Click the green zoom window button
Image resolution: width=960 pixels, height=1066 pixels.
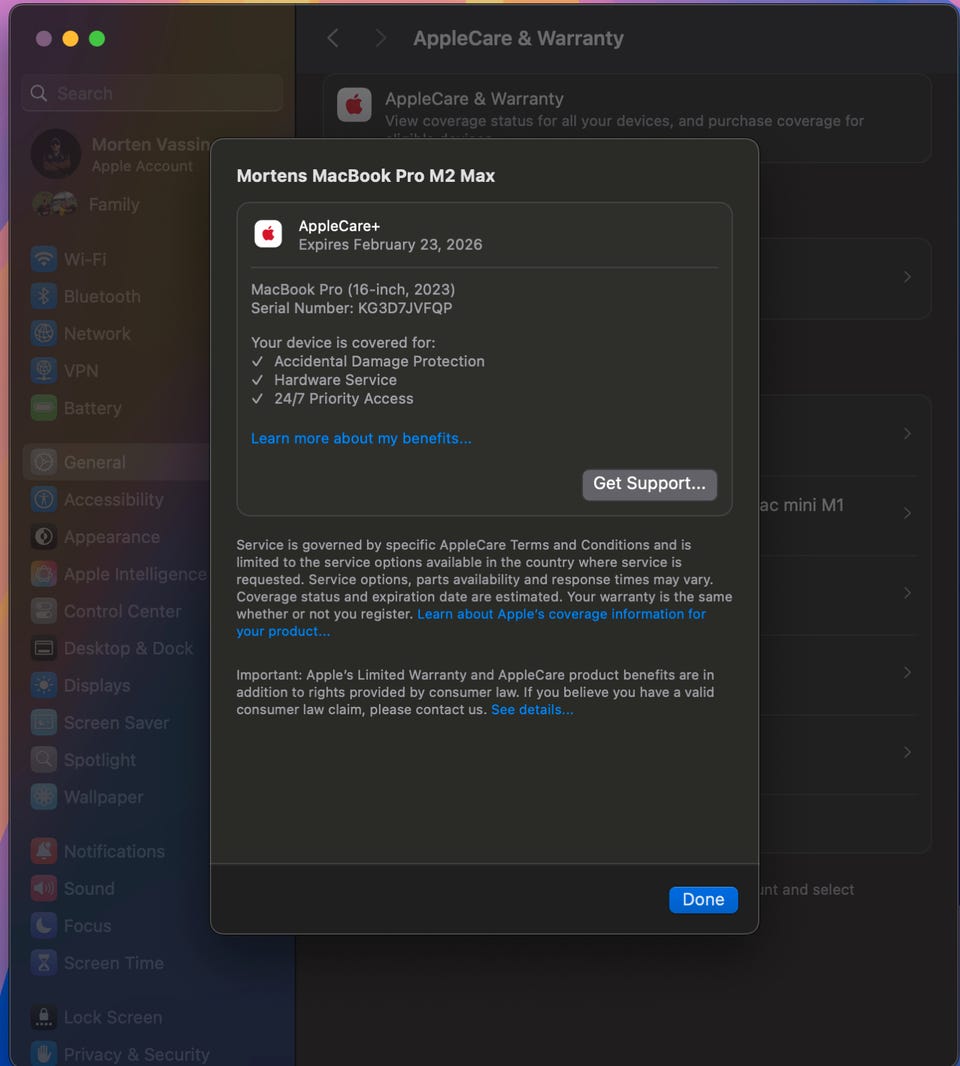(x=97, y=39)
